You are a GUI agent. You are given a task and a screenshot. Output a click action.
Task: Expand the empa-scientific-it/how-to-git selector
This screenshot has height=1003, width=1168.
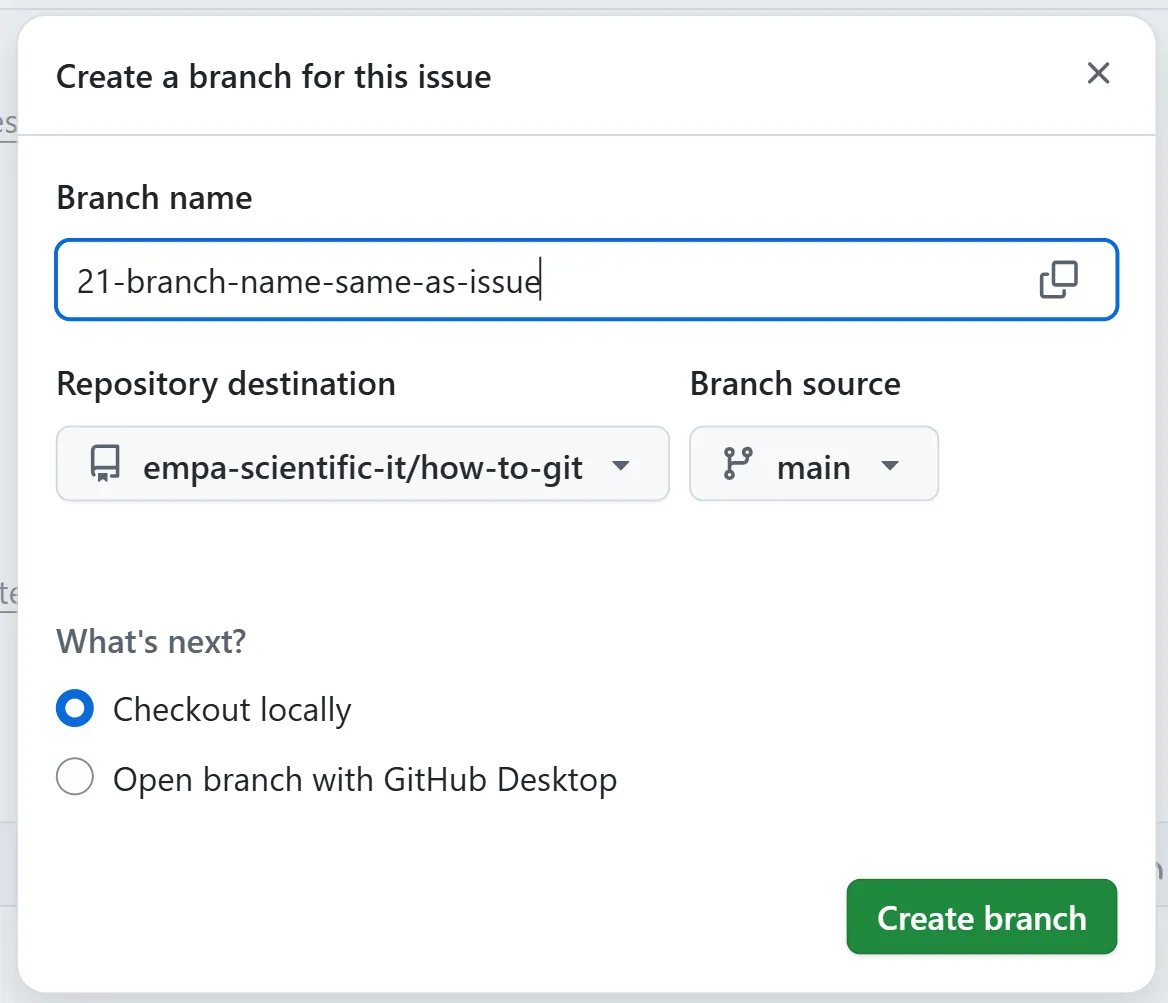pos(363,463)
